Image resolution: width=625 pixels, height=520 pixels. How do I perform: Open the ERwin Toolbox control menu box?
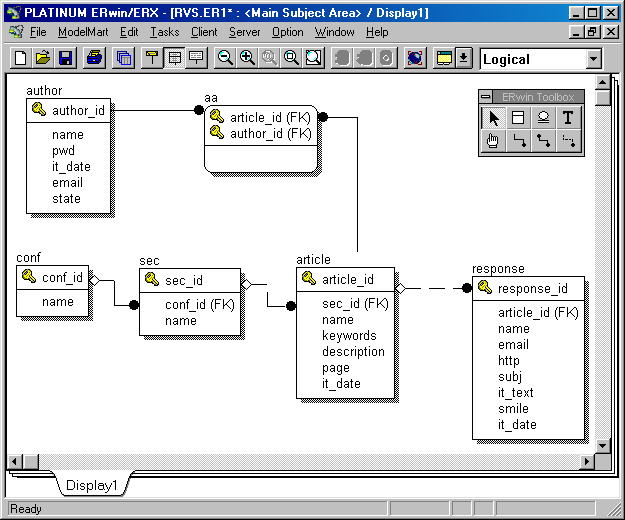click(486, 97)
